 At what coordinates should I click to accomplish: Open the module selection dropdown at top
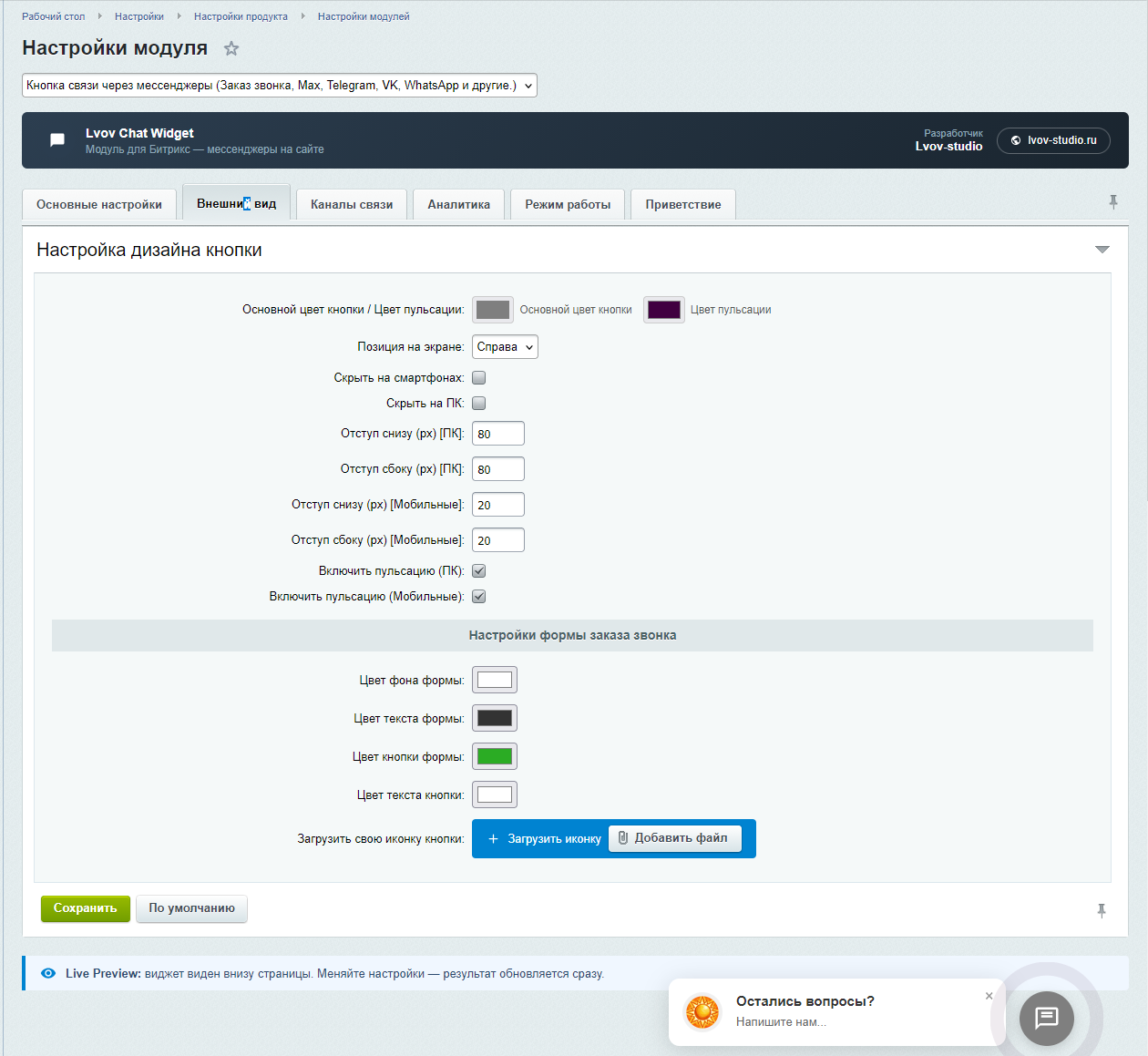(280, 85)
